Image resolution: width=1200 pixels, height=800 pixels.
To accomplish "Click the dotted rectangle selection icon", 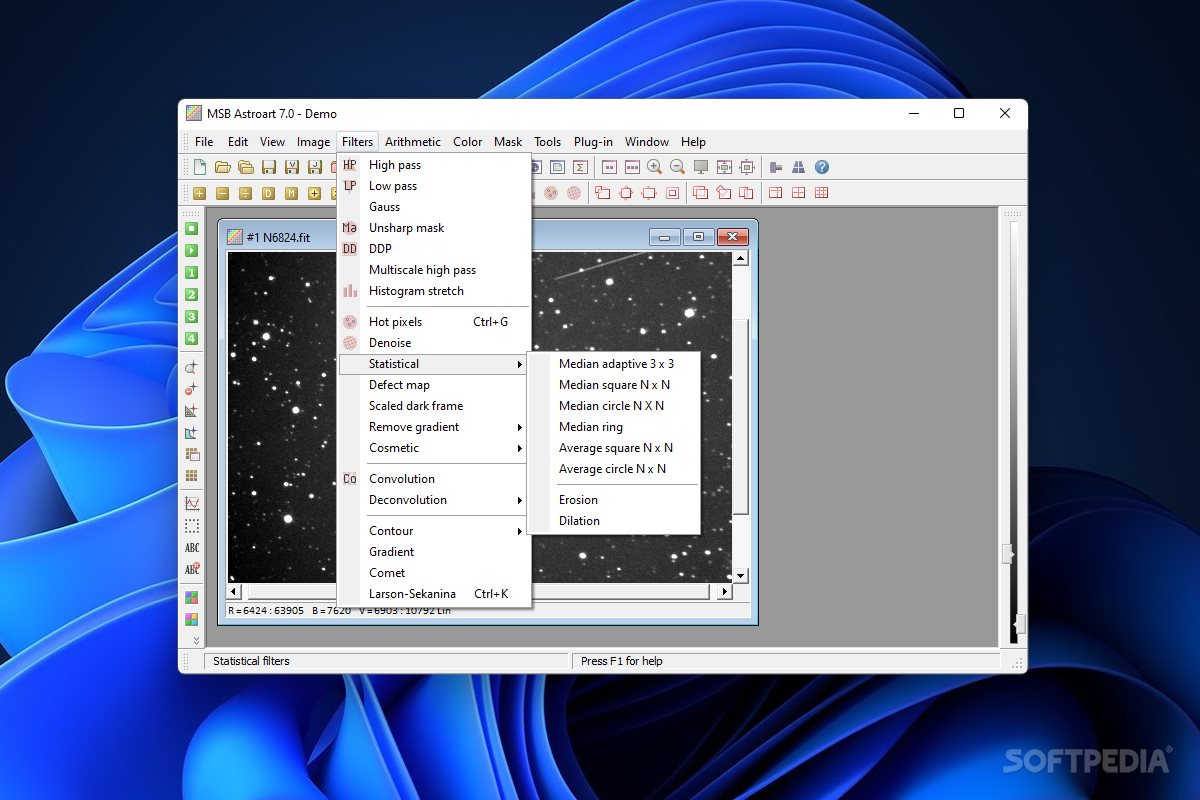I will 192,526.
